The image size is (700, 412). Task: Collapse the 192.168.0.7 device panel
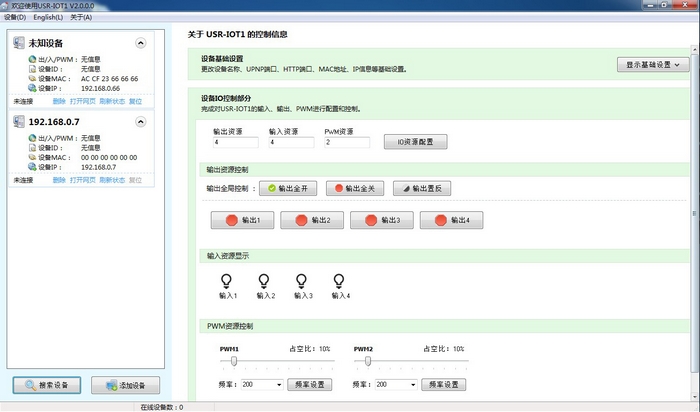pos(141,121)
